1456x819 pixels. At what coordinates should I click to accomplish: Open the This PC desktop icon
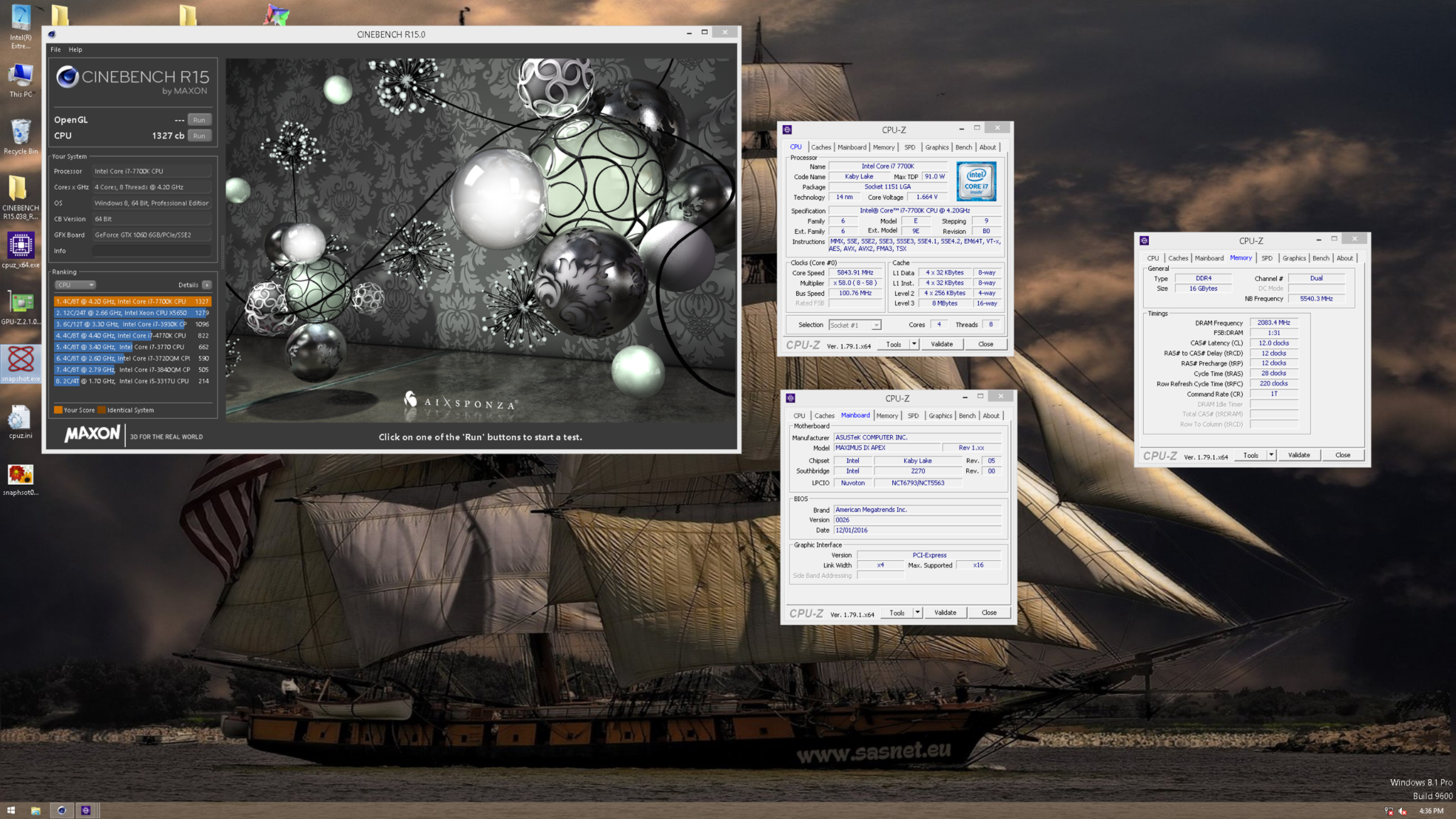point(21,80)
